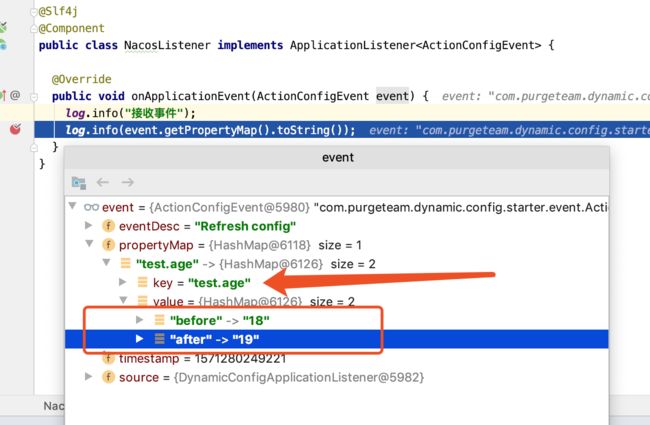Collapse the propertyMap node
Screen dimensions: 650x425
(x=89, y=243)
